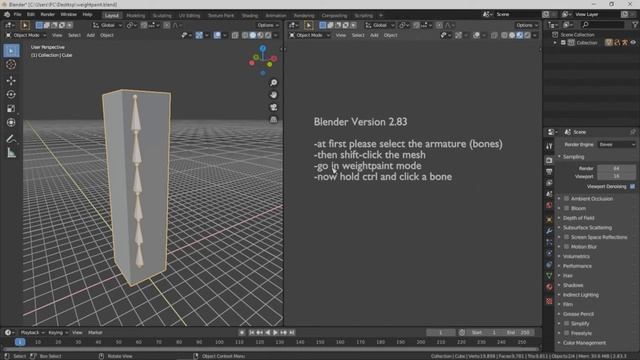Open the Render Engine dropdown
Screen dimensions: 640x360
click(x=616, y=144)
